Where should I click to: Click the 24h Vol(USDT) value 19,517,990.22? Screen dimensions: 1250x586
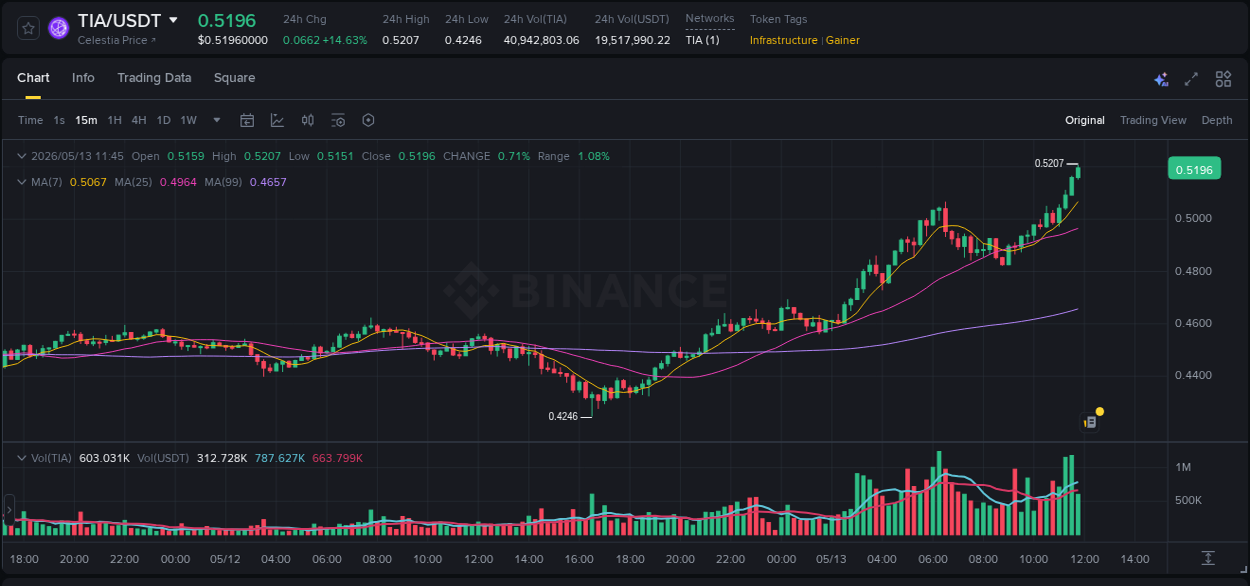632,40
